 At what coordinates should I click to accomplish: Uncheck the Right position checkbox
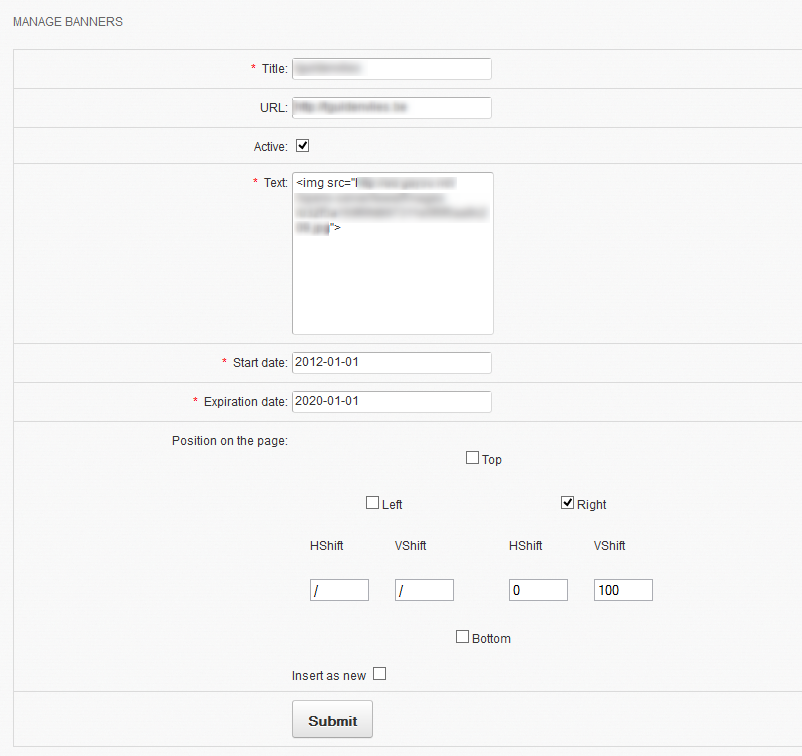tap(568, 503)
